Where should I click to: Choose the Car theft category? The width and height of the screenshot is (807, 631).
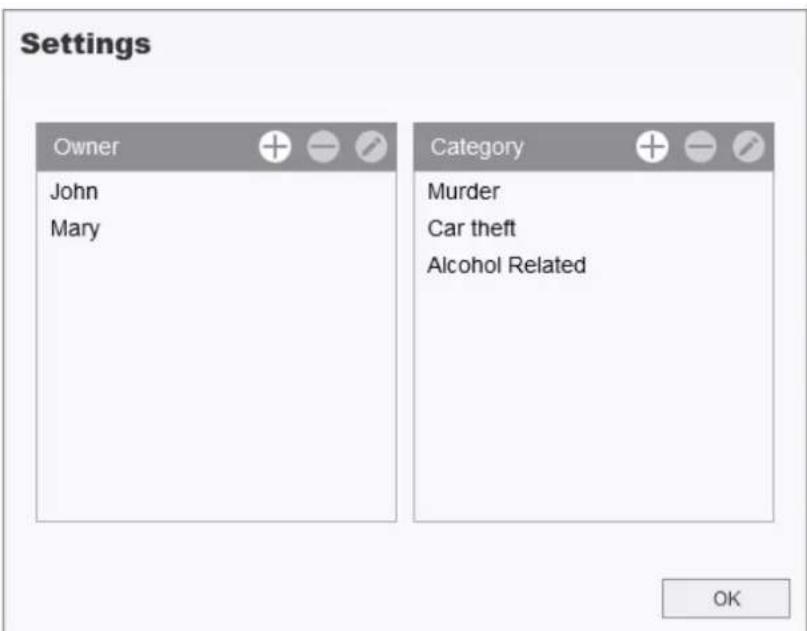pyautogui.click(x=471, y=229)
